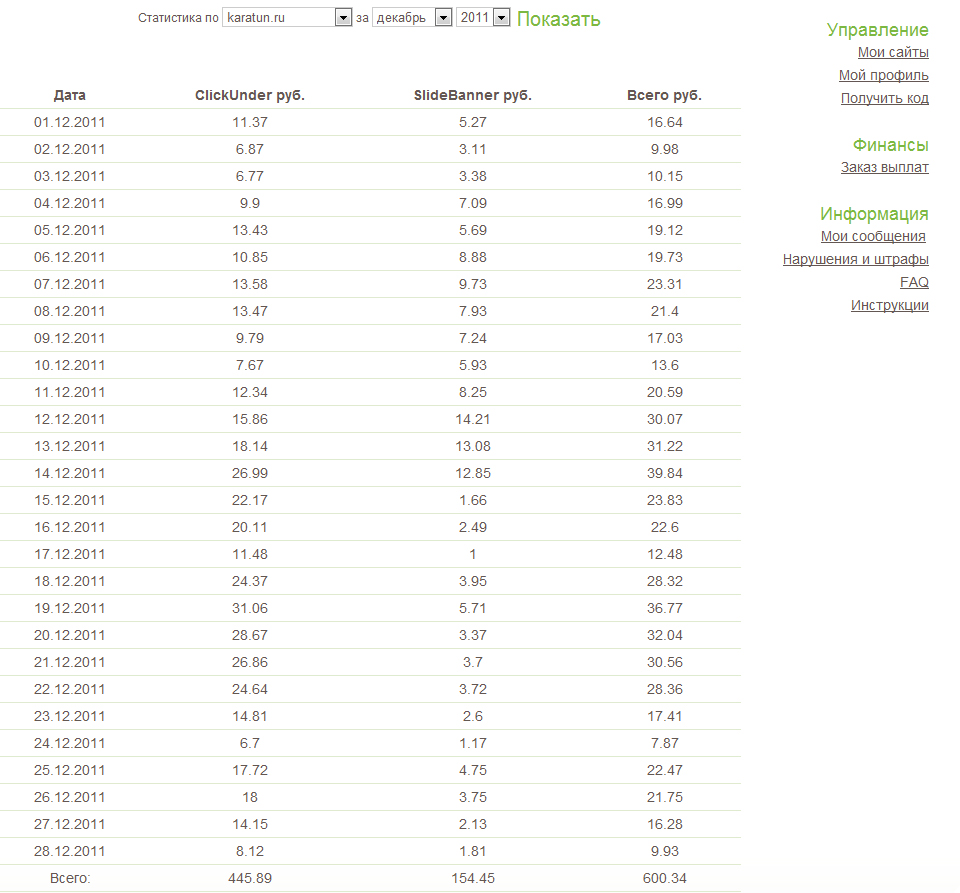Screen dimensions: 960x893
Task: Select date cell 13.12.2011
Action: (70, 446)
